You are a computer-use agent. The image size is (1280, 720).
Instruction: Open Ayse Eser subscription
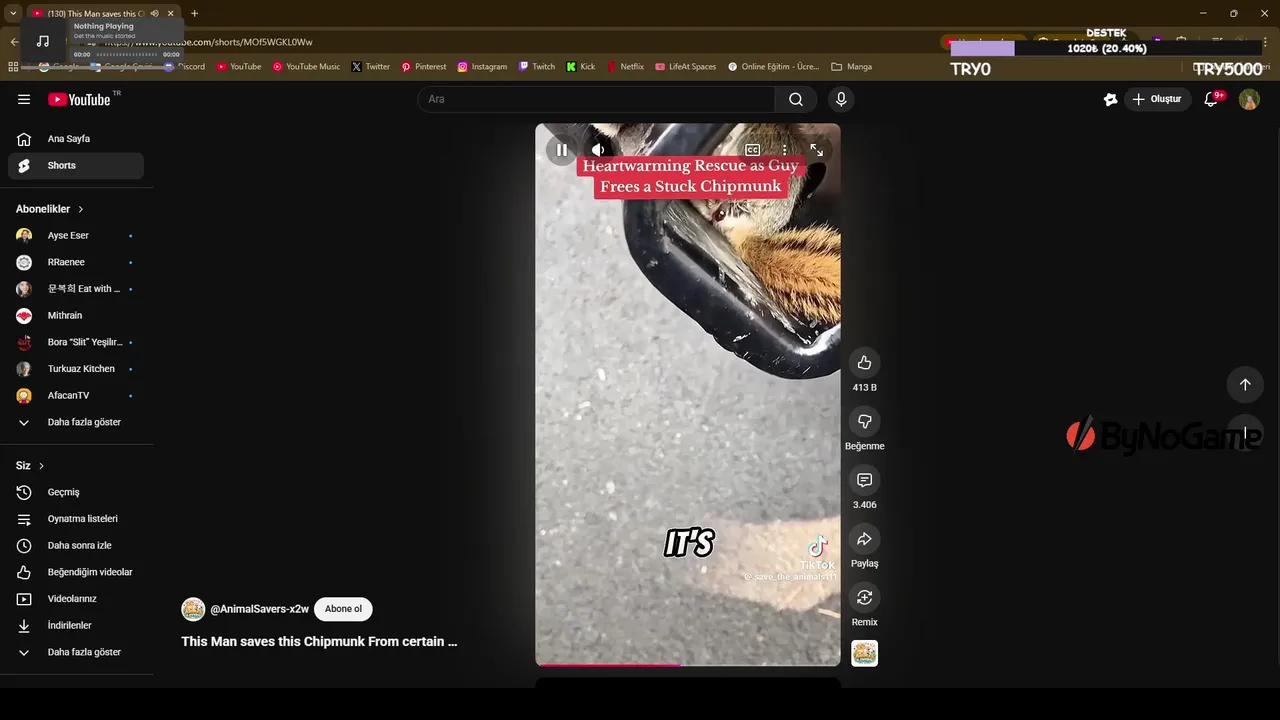pos(76,236)
